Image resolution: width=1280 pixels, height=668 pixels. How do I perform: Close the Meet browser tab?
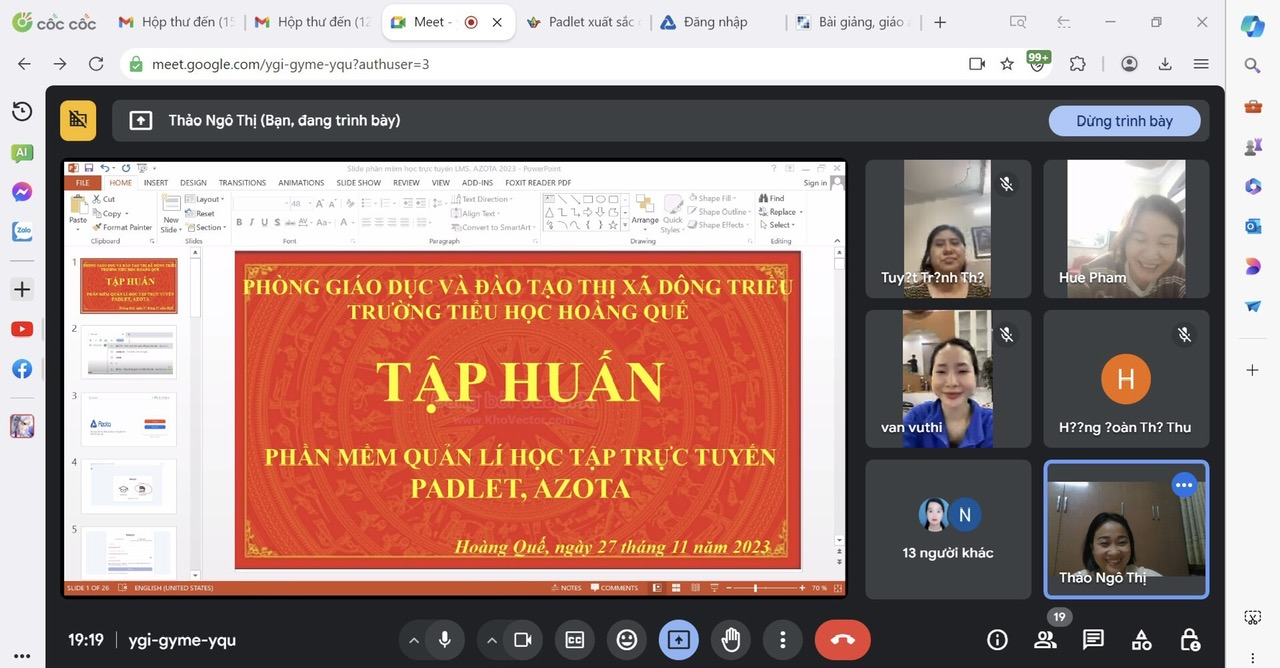point(497,22)
